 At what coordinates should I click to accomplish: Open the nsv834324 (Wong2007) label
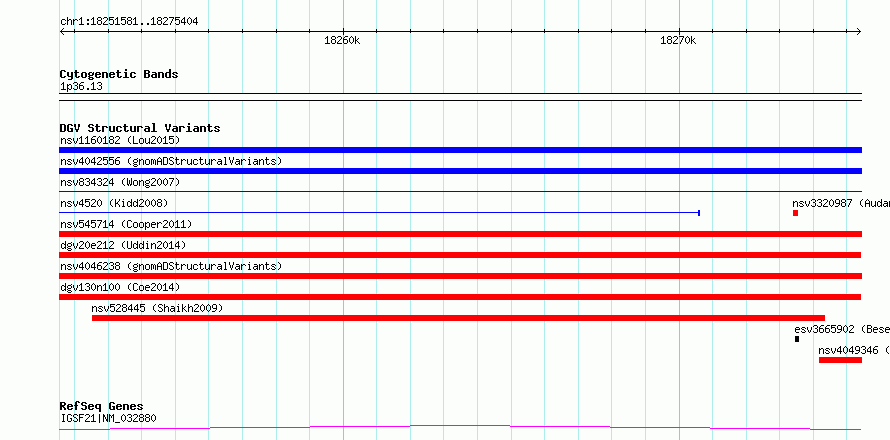pyautogui.click(x=120, y=182)
